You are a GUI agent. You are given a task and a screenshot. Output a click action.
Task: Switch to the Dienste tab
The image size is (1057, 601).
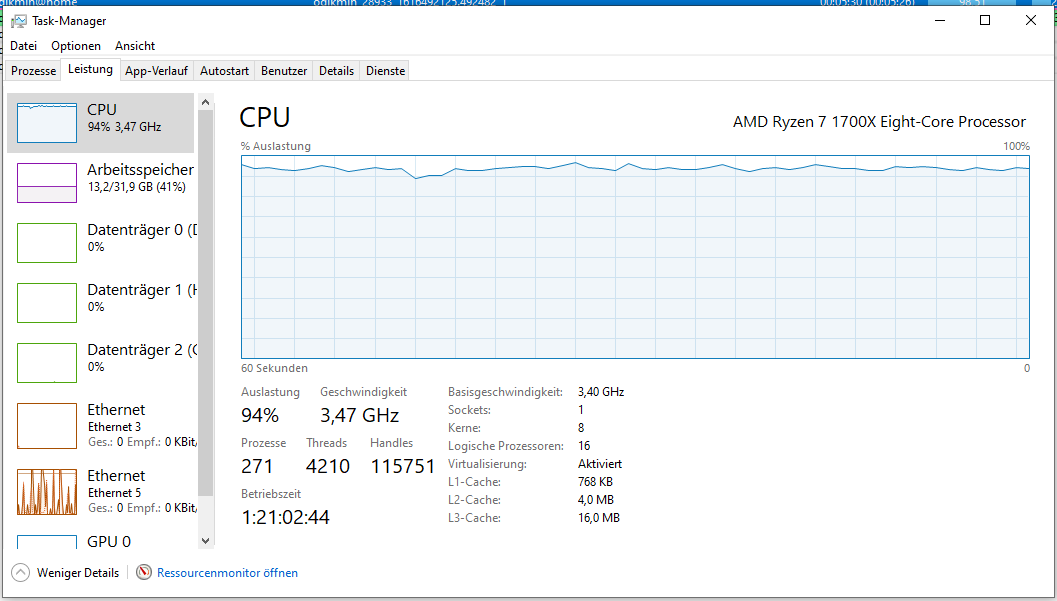[386, 71]
